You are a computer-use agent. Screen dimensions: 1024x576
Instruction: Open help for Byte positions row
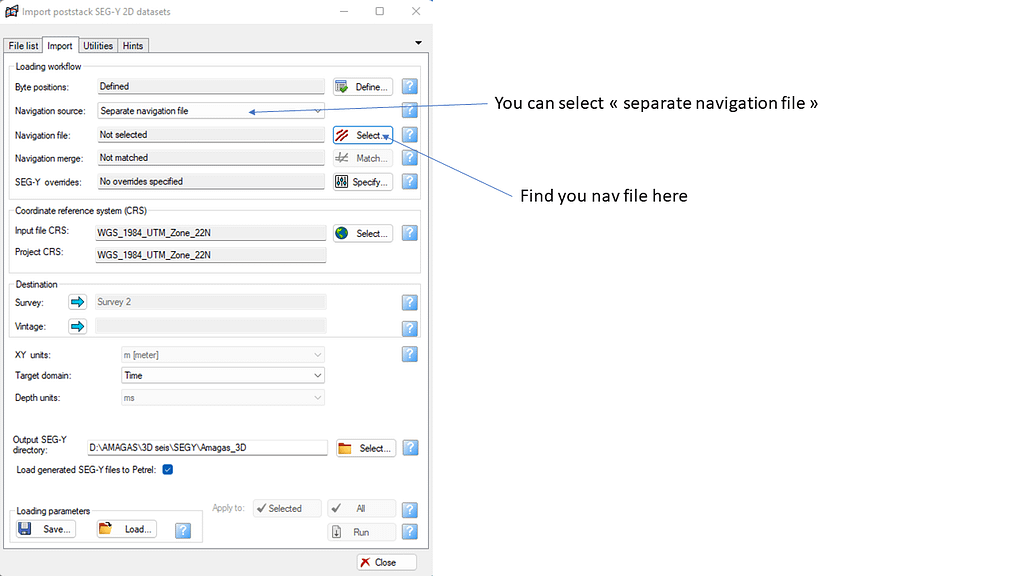[409, 87]
